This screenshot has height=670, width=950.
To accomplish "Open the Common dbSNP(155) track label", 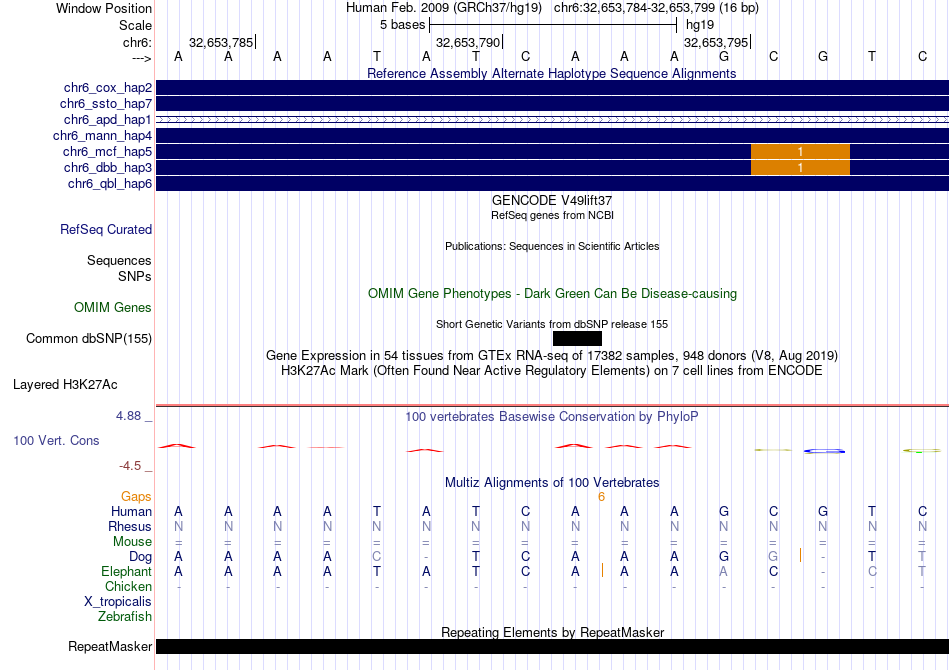I will point(89,339).
